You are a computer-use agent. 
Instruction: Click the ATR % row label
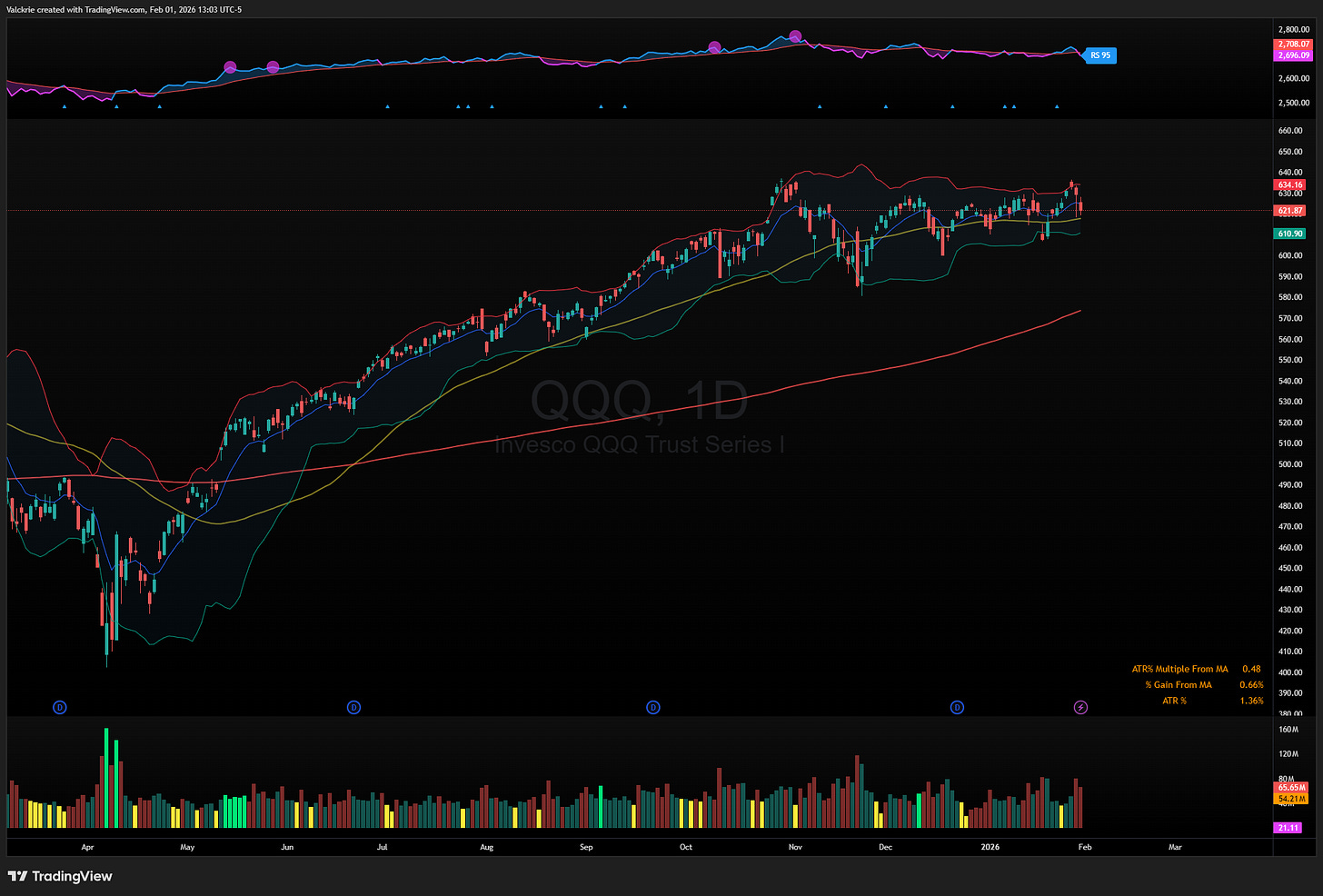[x=1174, y=701]
